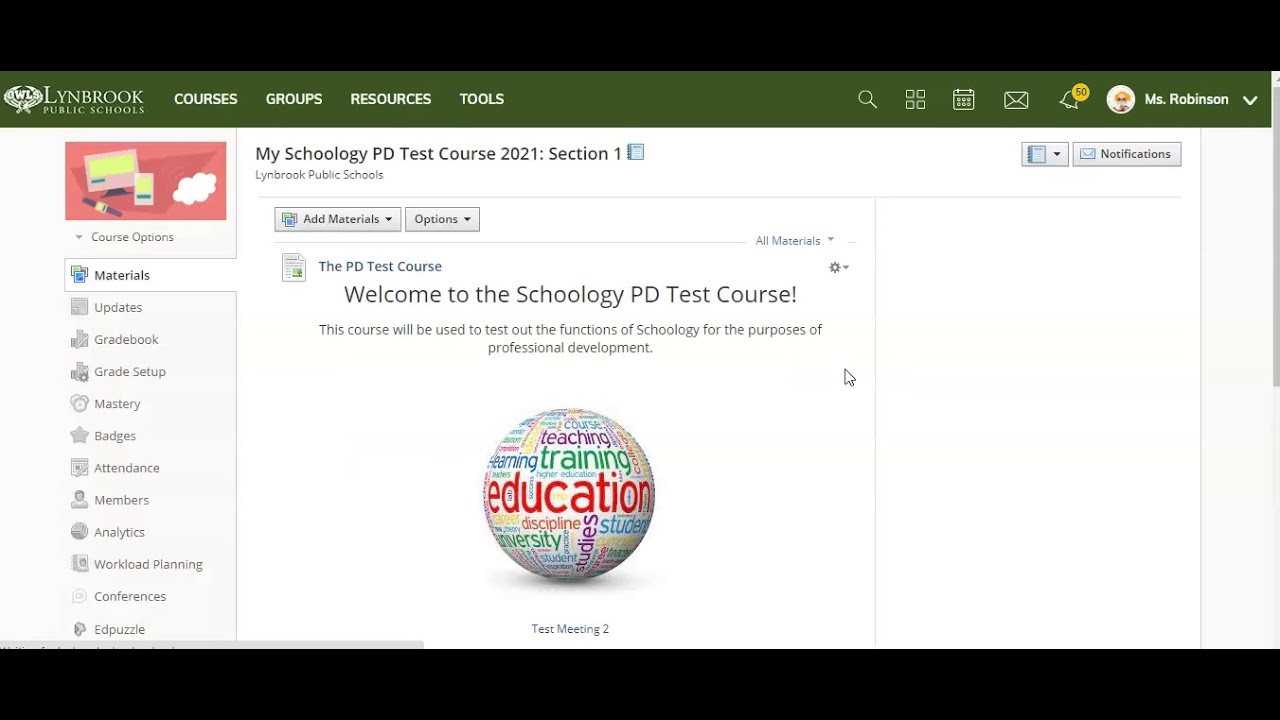Open the Test Meeting 2 link
This screenshot has height=720, width=1280.
[x=570, y=629]
